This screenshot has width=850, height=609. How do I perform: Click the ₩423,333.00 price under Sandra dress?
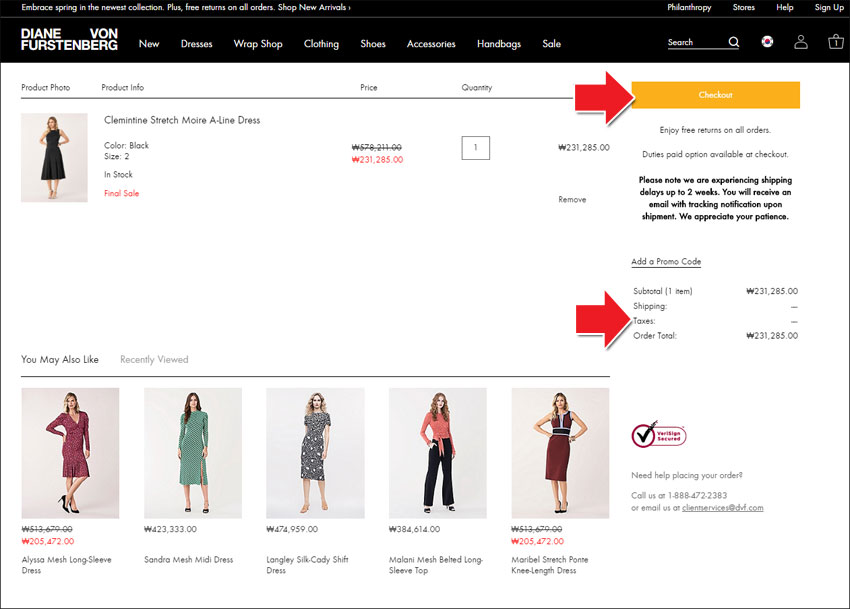(x=170, y=529)
